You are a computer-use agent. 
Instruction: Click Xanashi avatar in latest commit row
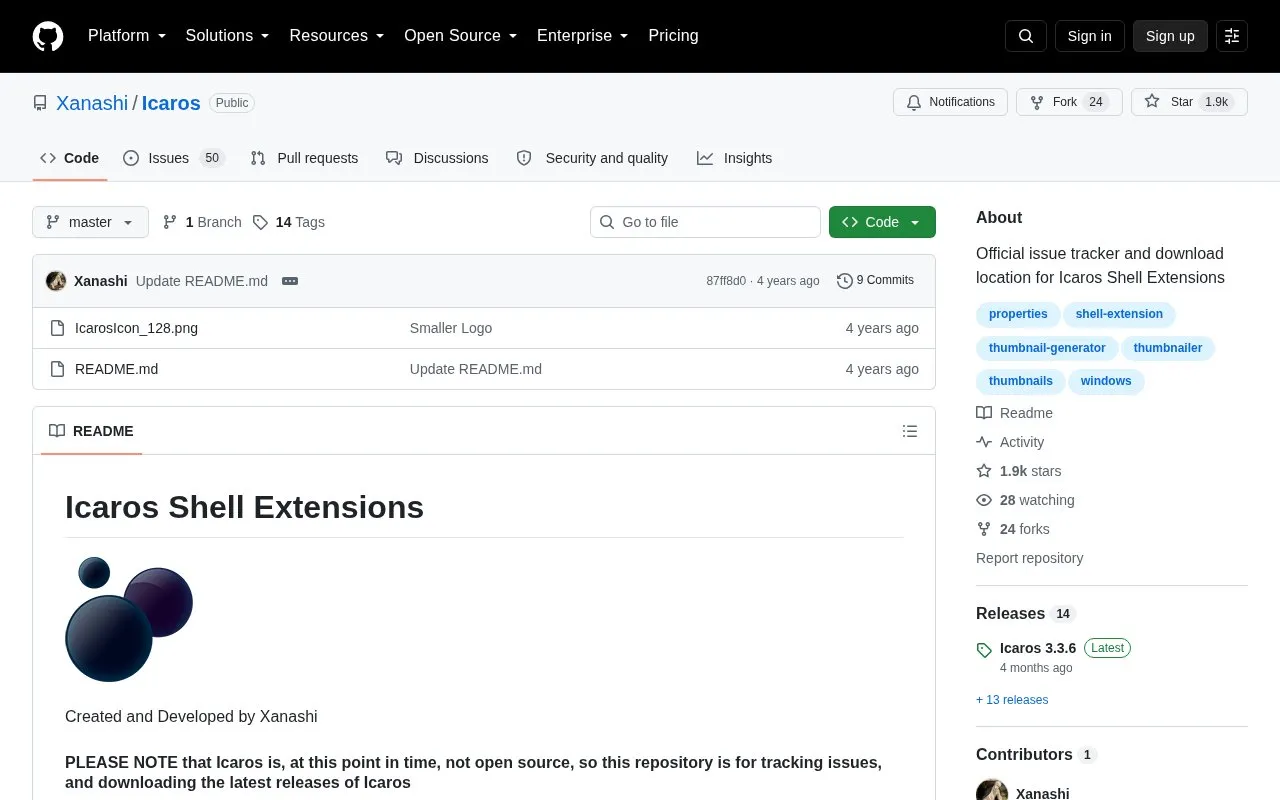click(x=56, y=281)
